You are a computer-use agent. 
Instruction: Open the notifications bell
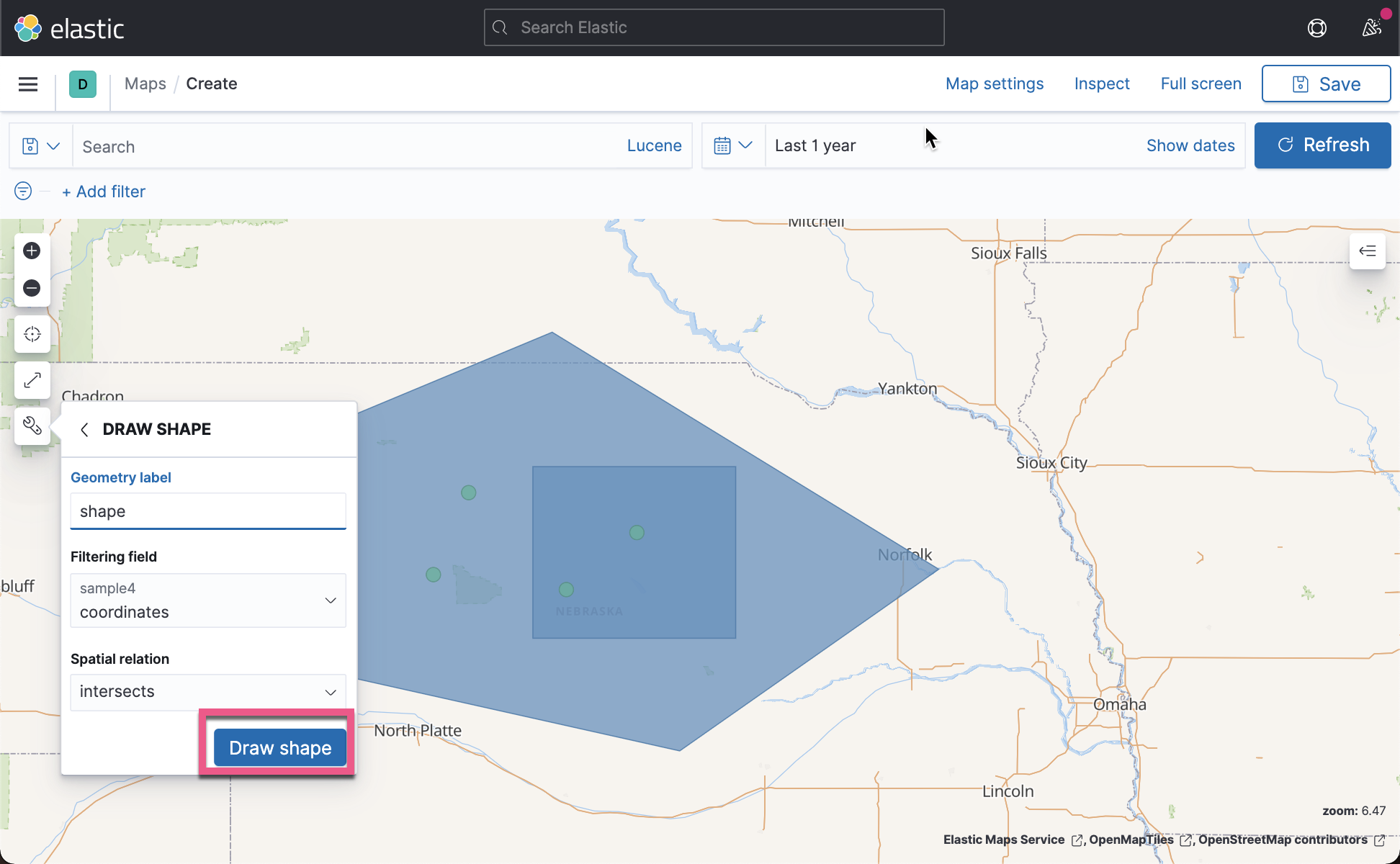point(1372,27)
